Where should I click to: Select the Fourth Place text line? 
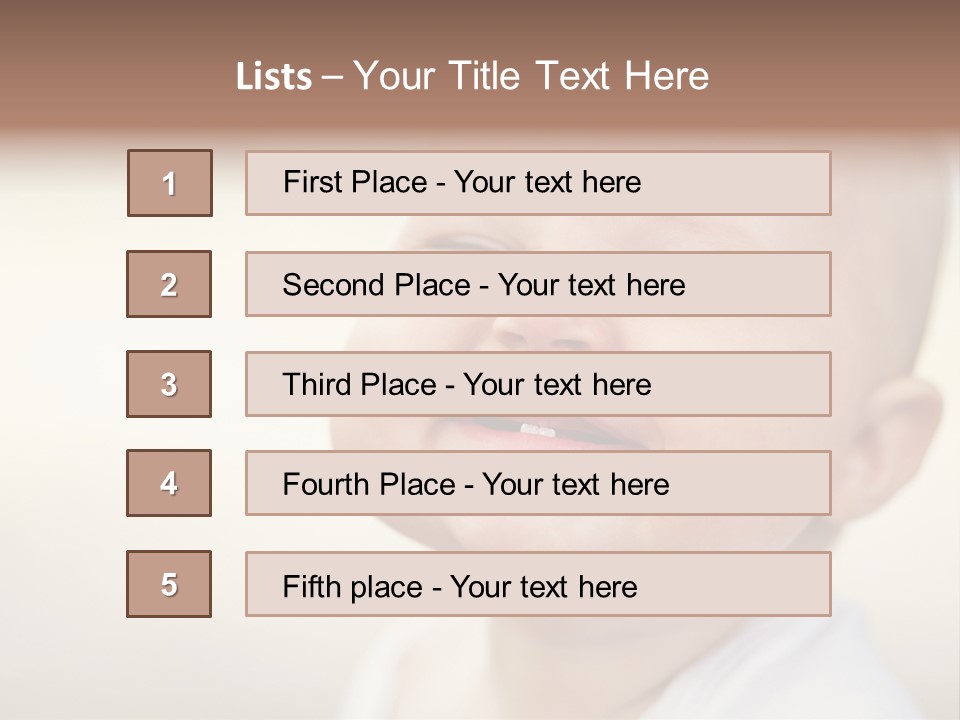(476, 485)
